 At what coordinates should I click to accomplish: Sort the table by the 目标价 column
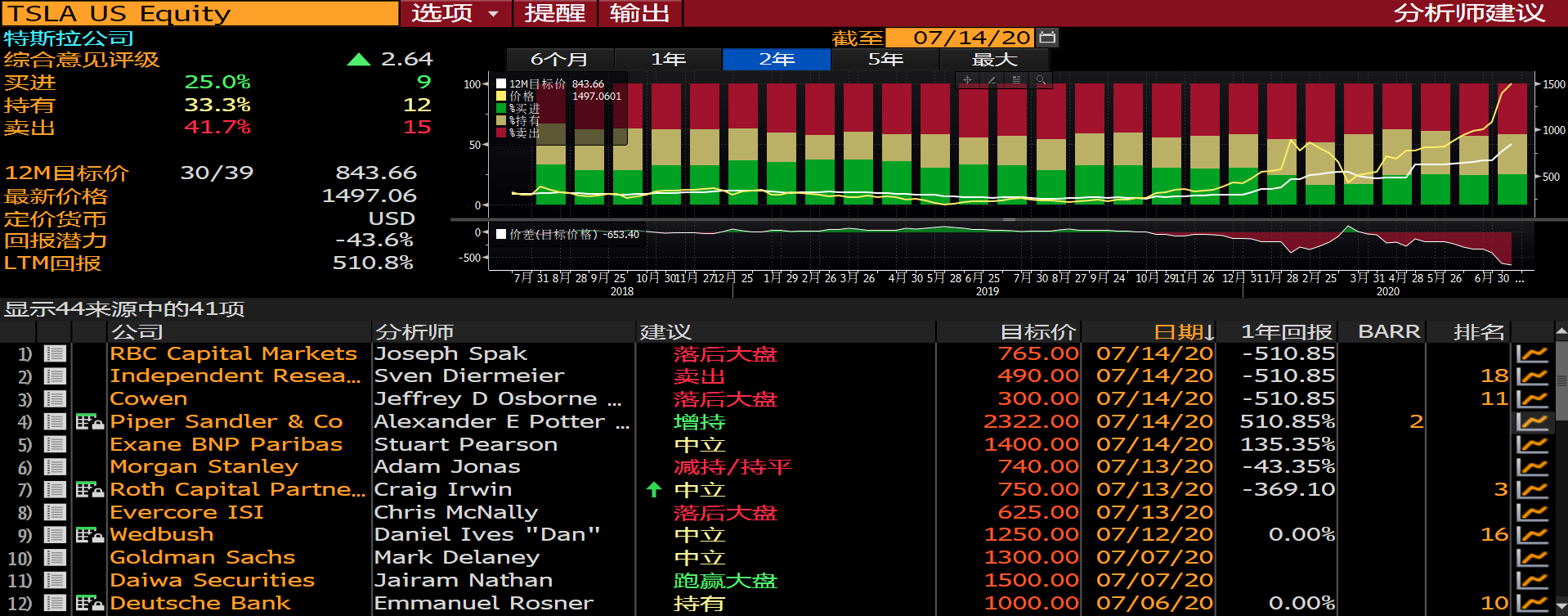(1037, 331)
